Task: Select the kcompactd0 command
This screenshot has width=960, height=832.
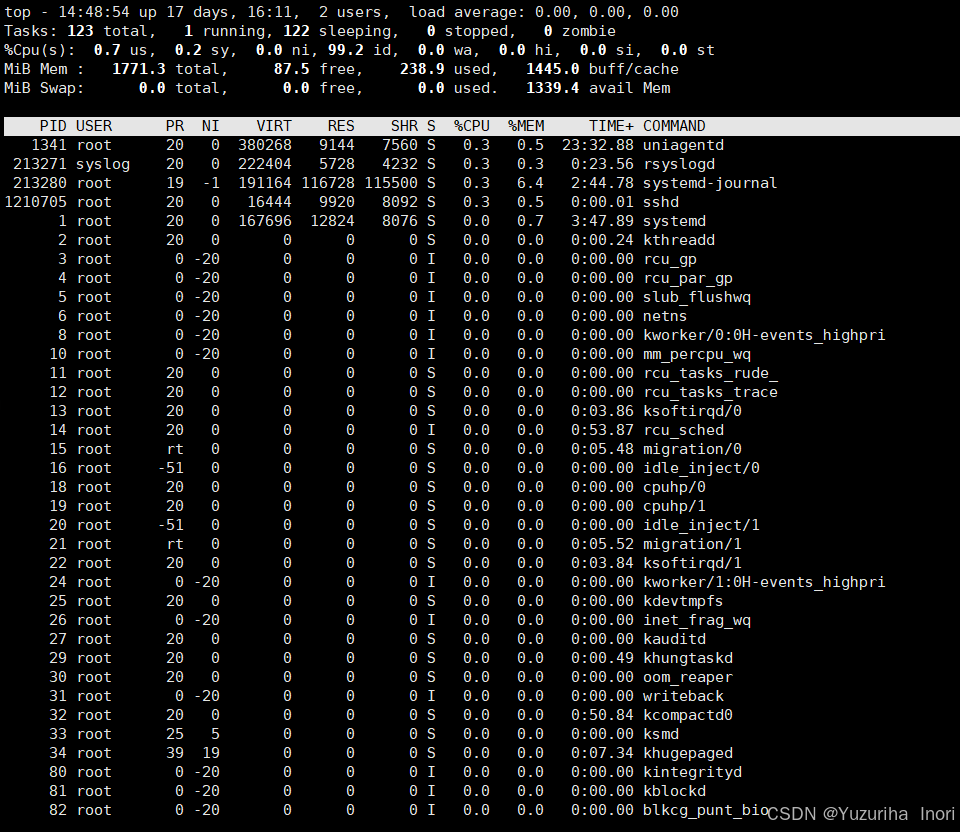Action: [688, 714]
